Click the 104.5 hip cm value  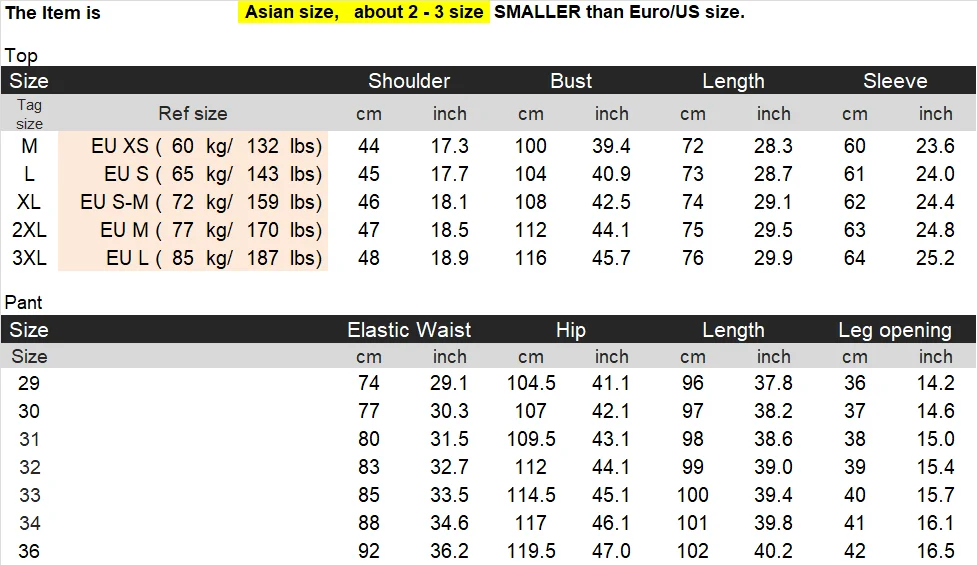pyautogui.click(x=531, y=383)
